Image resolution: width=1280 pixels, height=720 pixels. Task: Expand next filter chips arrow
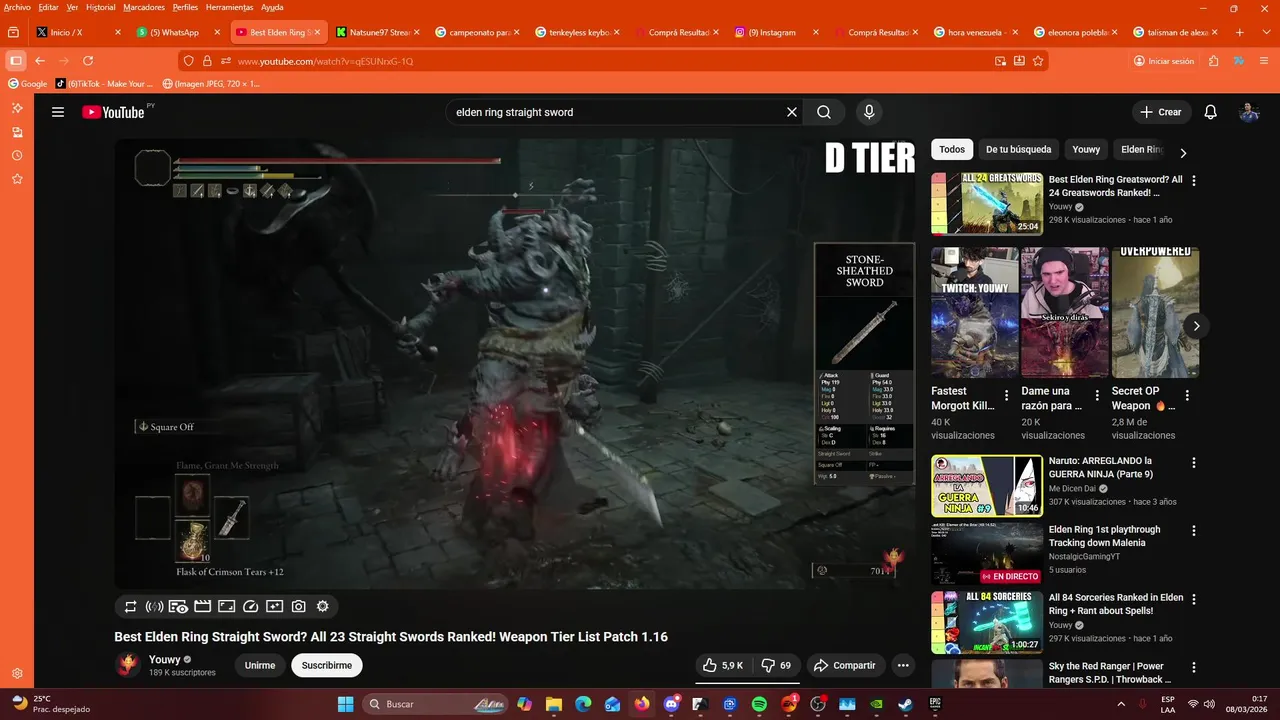pyautogui.click(x=1183, y=153)
